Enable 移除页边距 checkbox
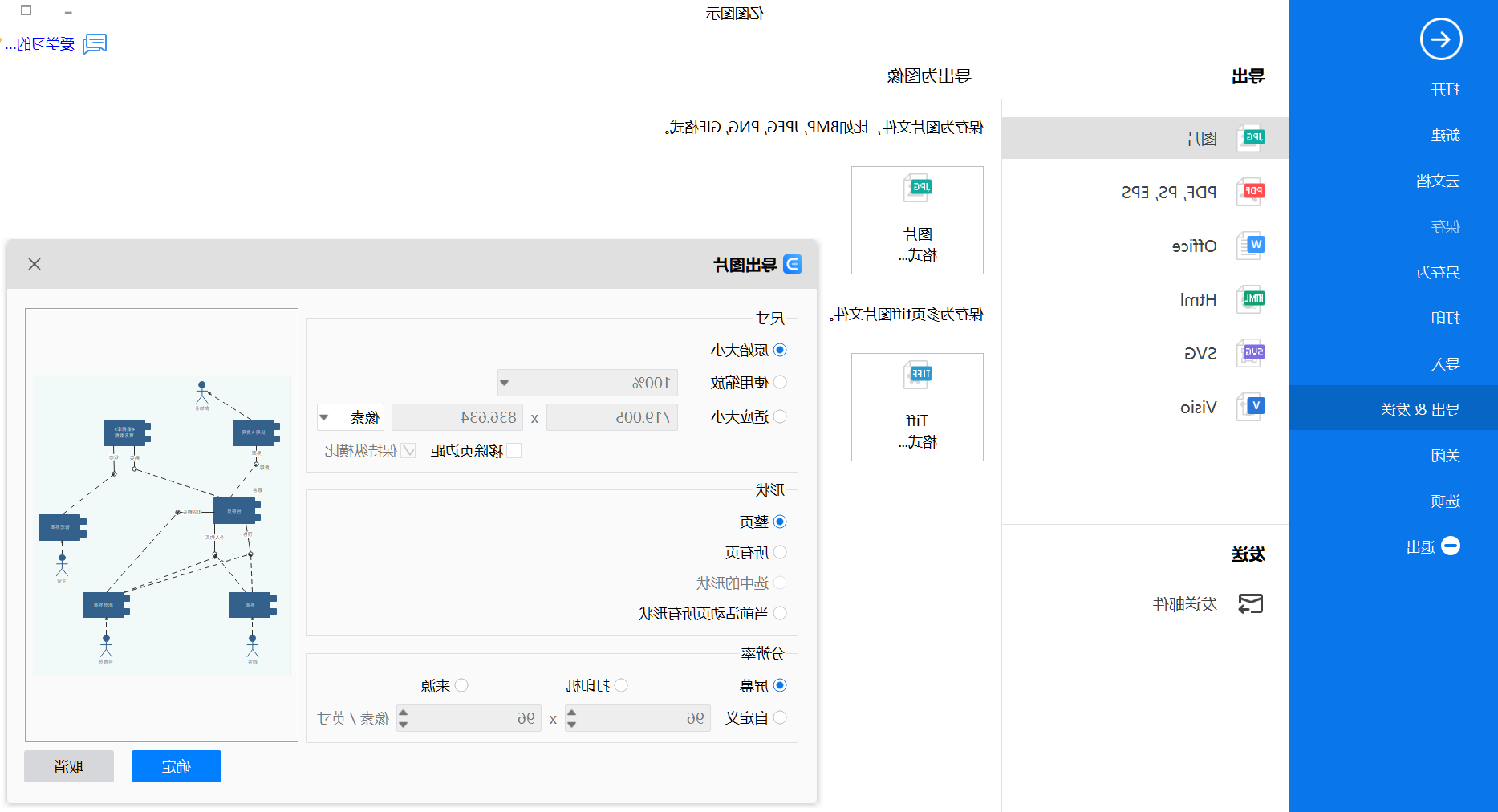The width and height of the screenshot is (1498, 812). (x=514, y=450)
